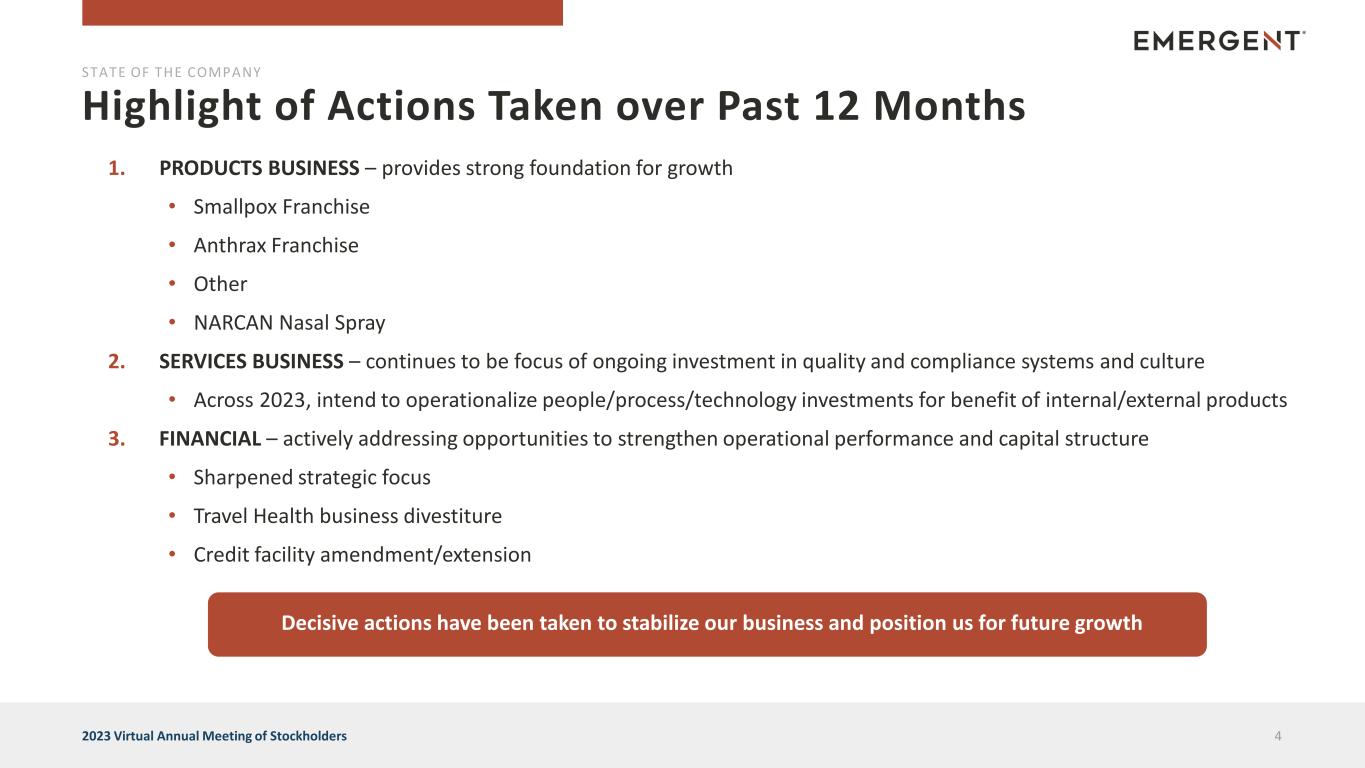Select Credit facility amendment/extension bullet

click(x=362, y=554)
